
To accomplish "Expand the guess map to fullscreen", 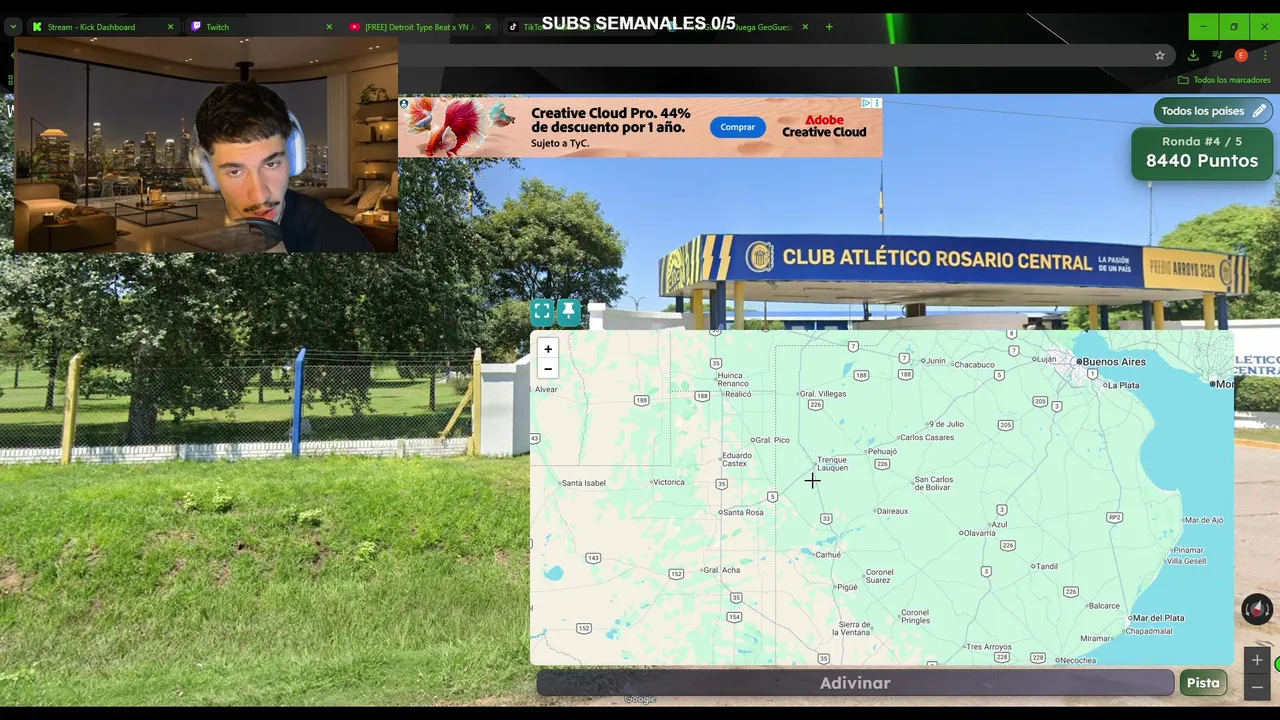I will [542, 312].
